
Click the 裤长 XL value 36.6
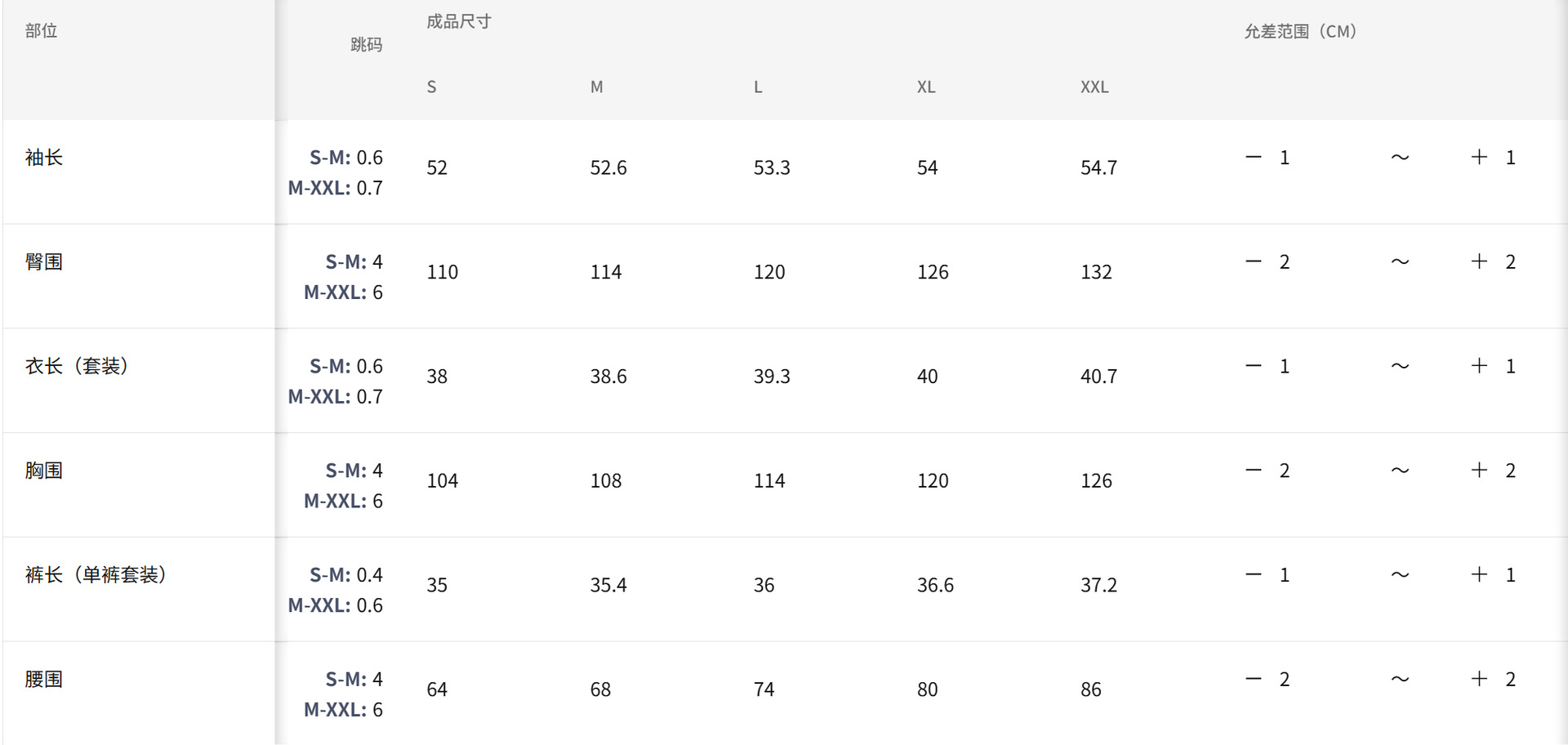(x=935, y=586)
